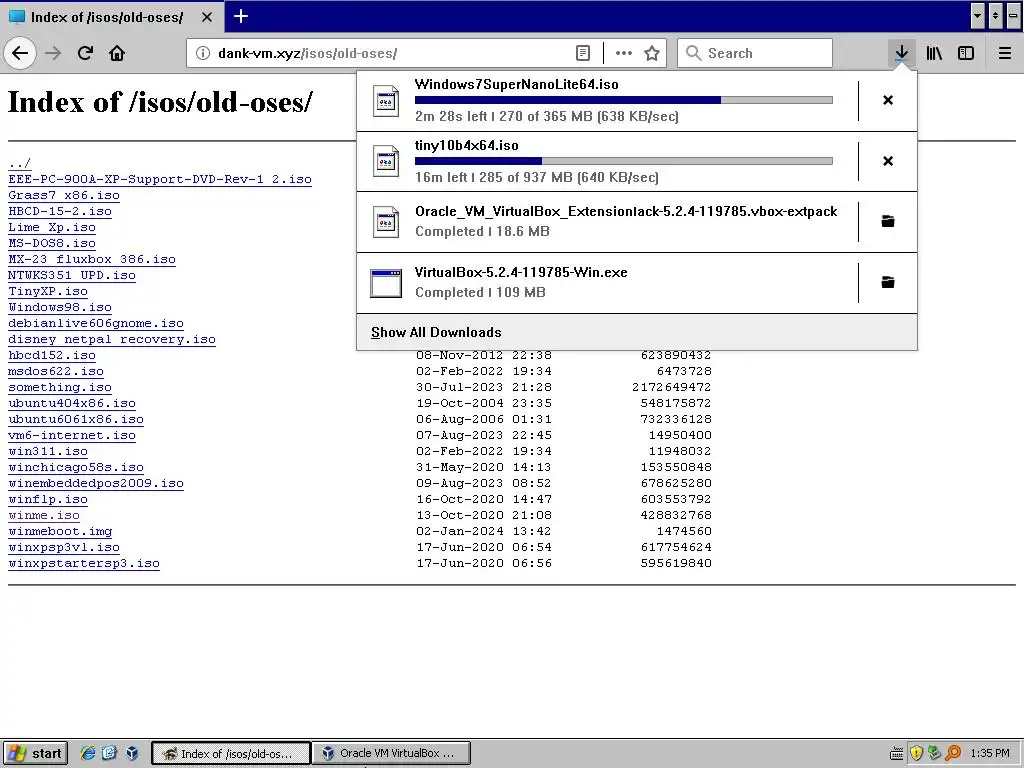
Task: Click the security shield tray icon
Action: (x=916, y=753)
